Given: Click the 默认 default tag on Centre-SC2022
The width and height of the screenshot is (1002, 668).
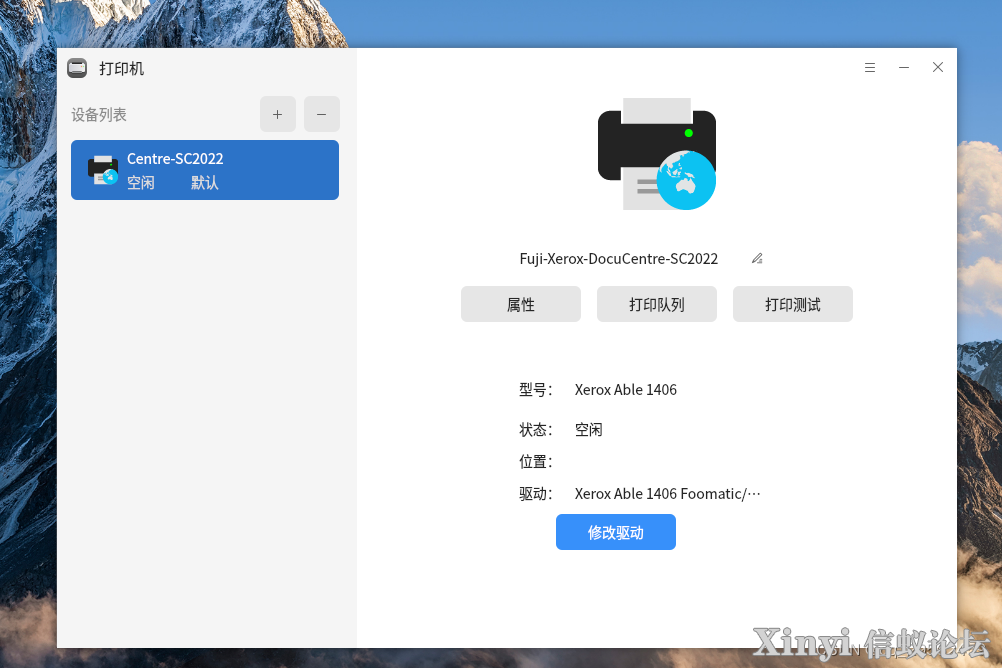Looking at the screenshot, I should pyautogui.click(x=204, y=183).
